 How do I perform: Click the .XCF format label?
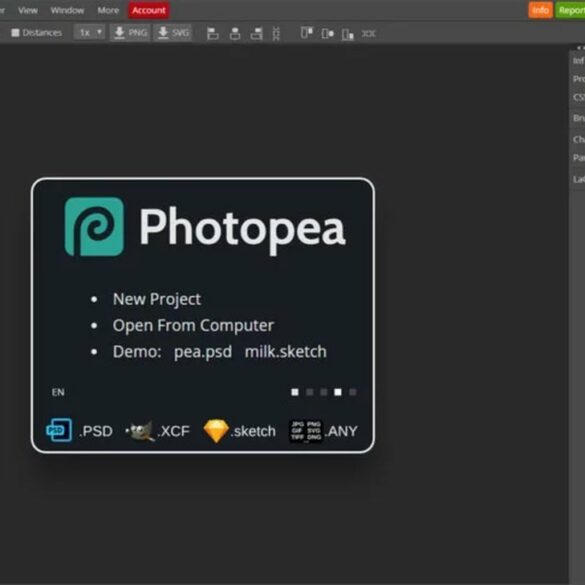click(x=173, y=431)
